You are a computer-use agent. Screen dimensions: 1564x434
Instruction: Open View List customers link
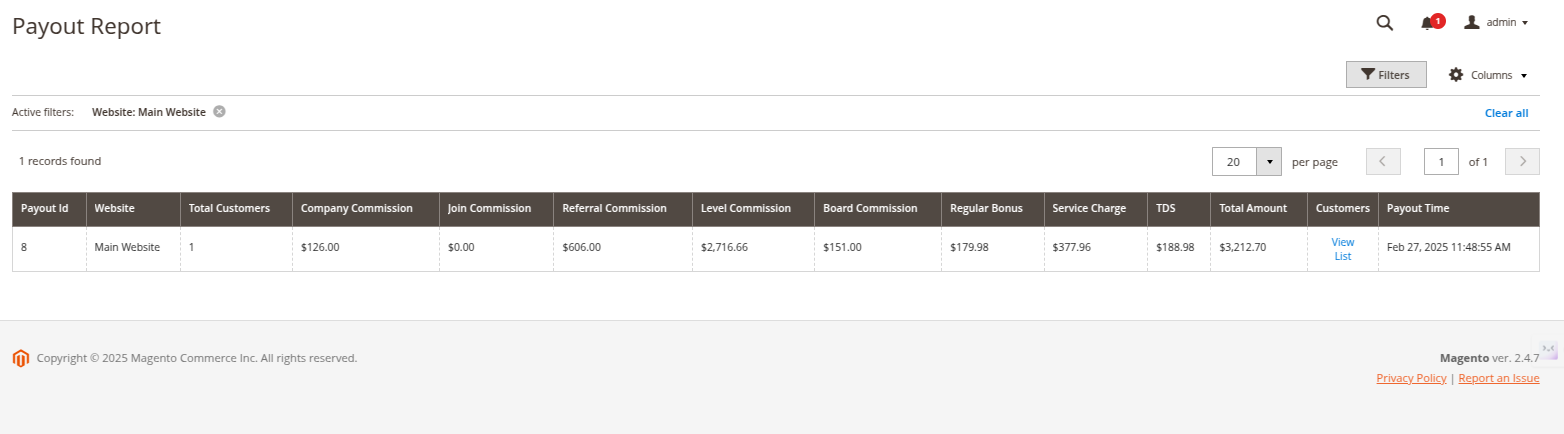pyautogui.click(x=1342, y=249)
